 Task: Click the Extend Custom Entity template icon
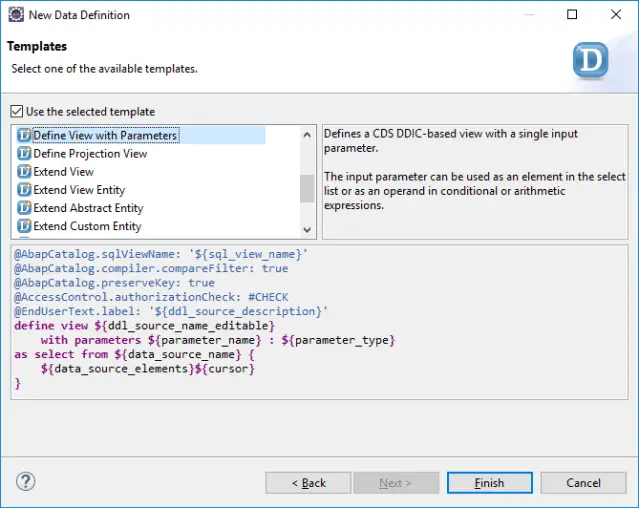25,226
